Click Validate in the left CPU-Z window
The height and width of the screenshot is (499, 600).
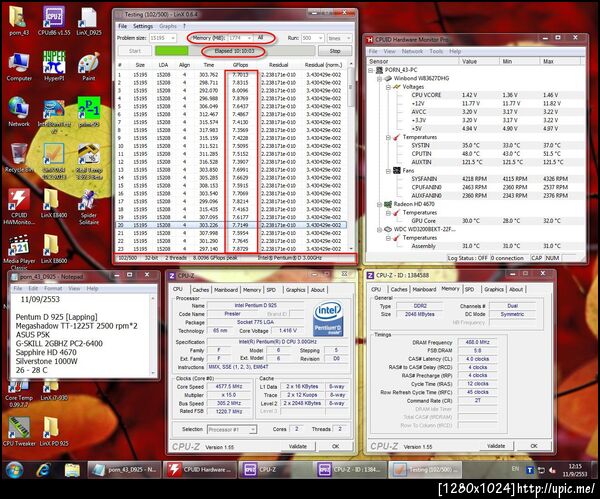tap(298, 446)
